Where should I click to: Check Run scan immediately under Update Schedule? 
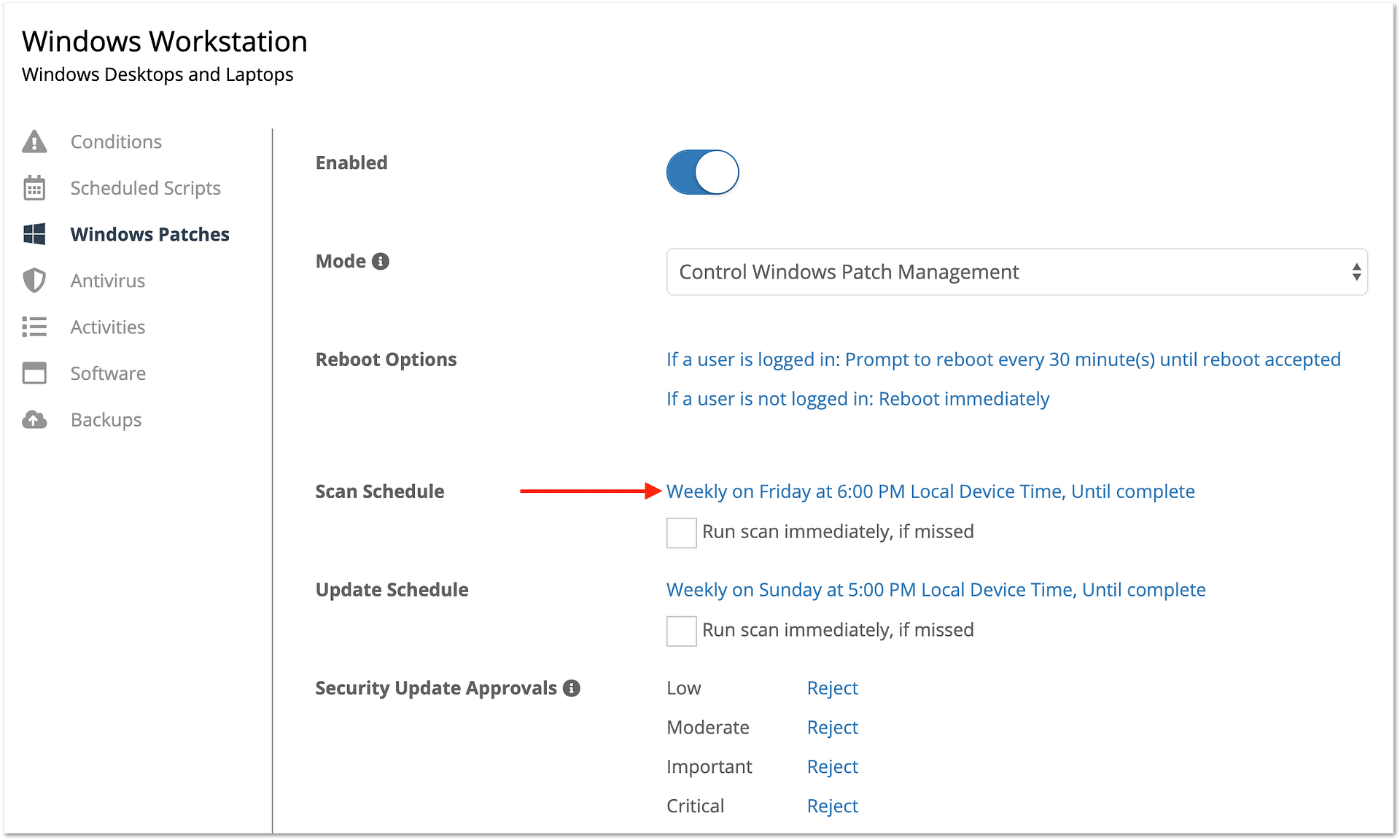(681, 631)
